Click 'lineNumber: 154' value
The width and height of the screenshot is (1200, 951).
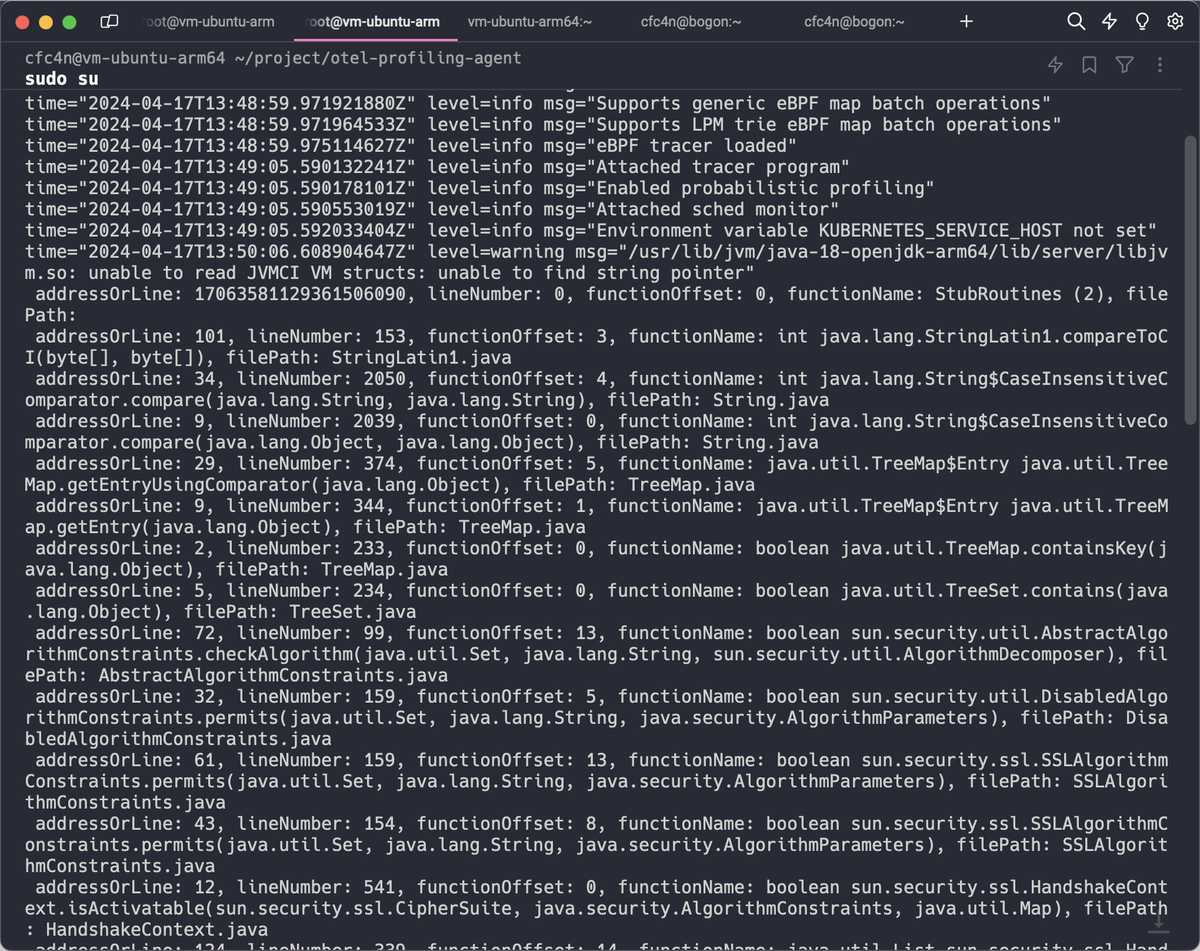pyautogui.click(x=315, y=823)
